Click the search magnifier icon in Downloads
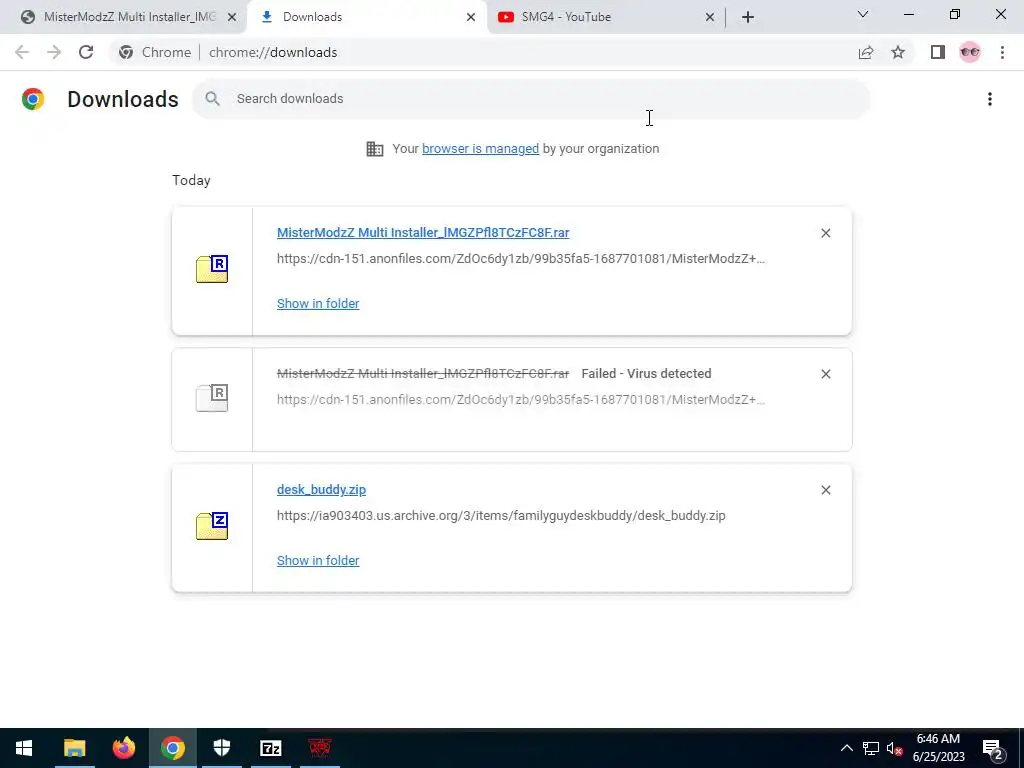This screenshot has height=768, width=1024. pyautogui.click(x=212, y=99)
